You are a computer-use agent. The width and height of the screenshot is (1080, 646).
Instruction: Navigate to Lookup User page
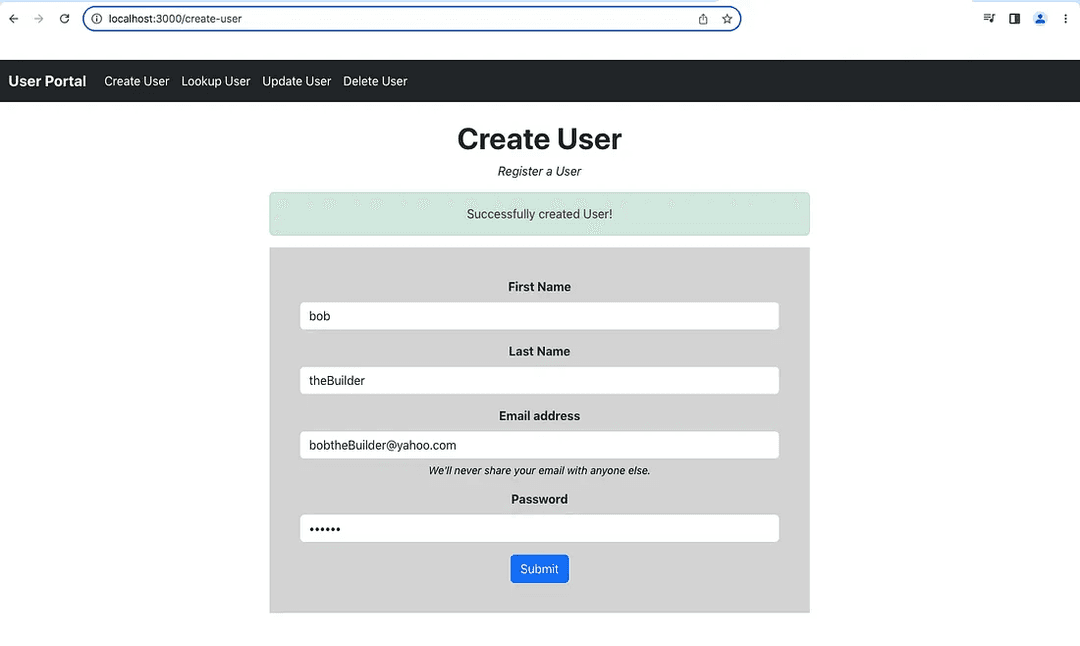point(216,81)
